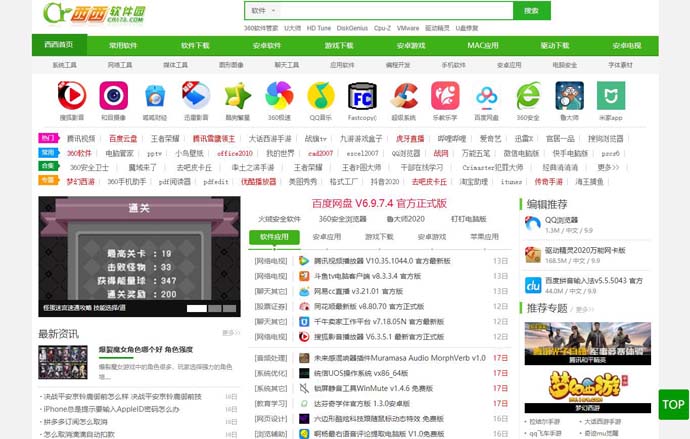Screen dimensions: 690x439
Task: Select the third carousel indicator
Action: [x=229, y=308]
